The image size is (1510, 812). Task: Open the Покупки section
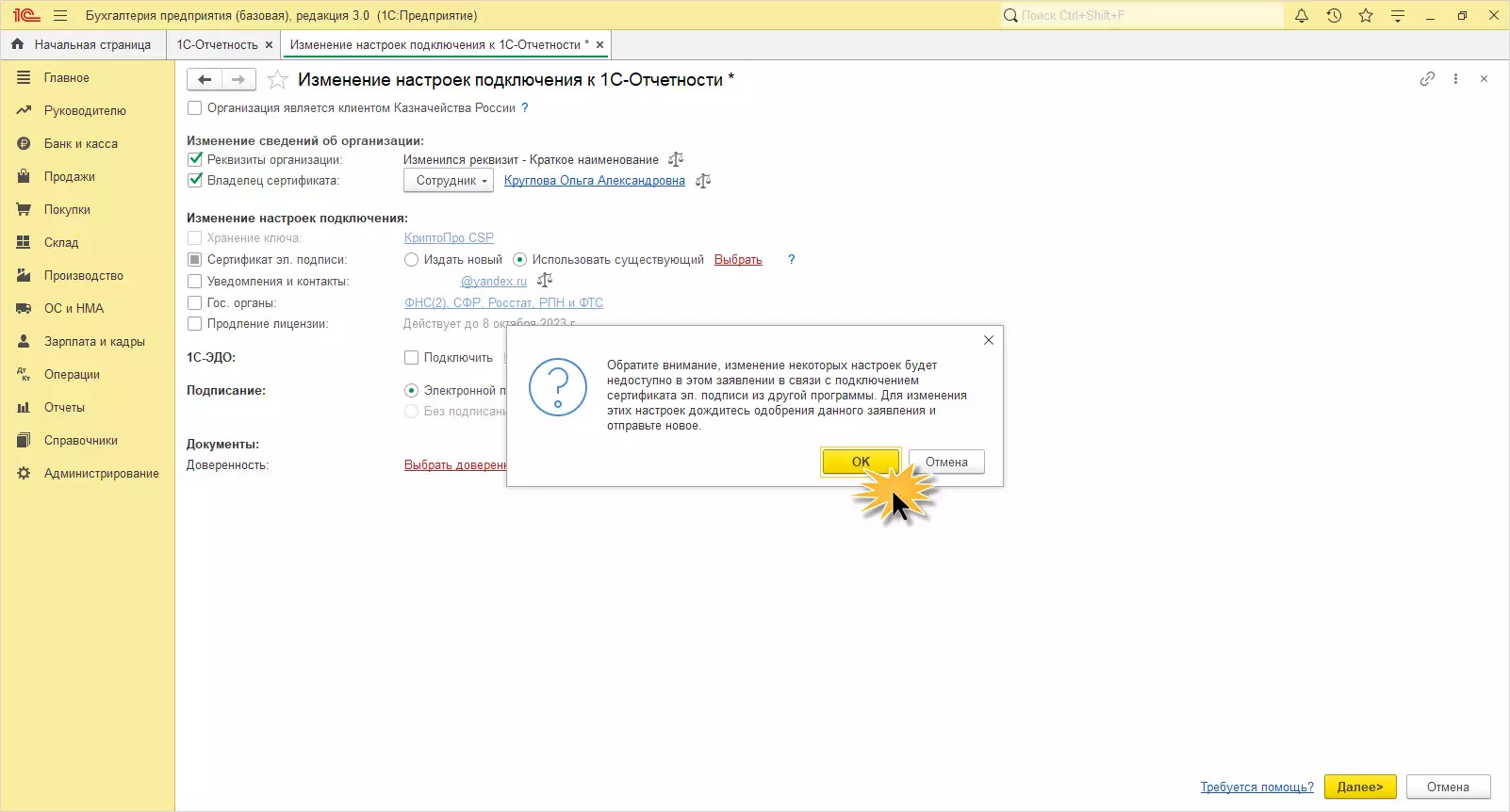pyautogui.click(x=67, y=210)
